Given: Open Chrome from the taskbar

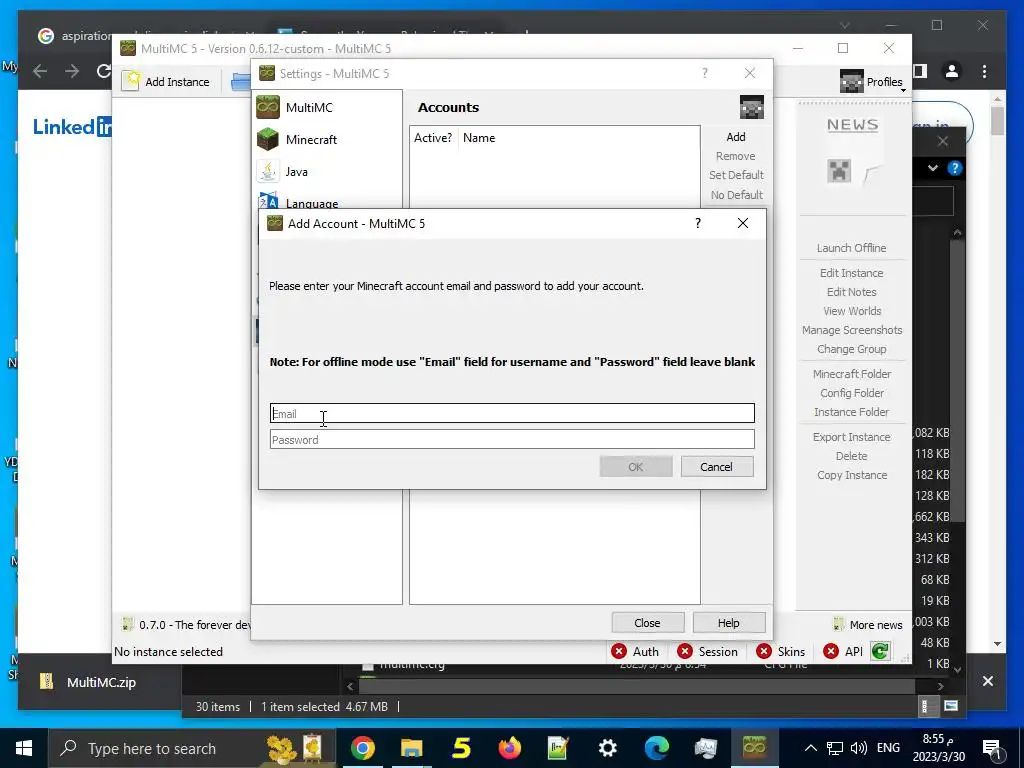Looking at the screenshot, I should coord(362,748).
